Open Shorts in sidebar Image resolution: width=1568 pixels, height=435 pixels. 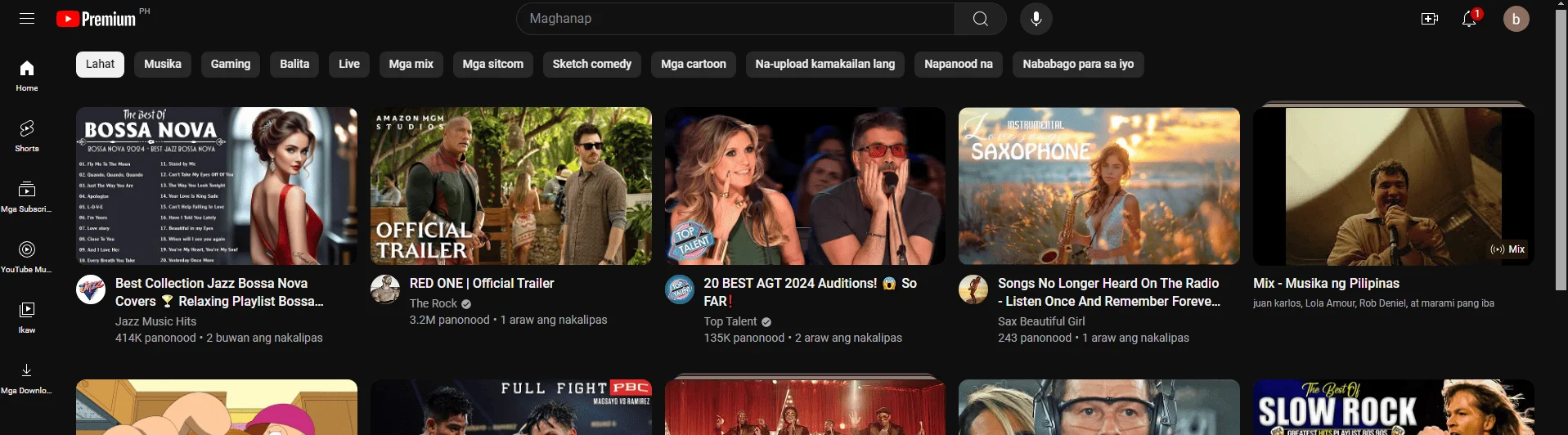[27, 136]
